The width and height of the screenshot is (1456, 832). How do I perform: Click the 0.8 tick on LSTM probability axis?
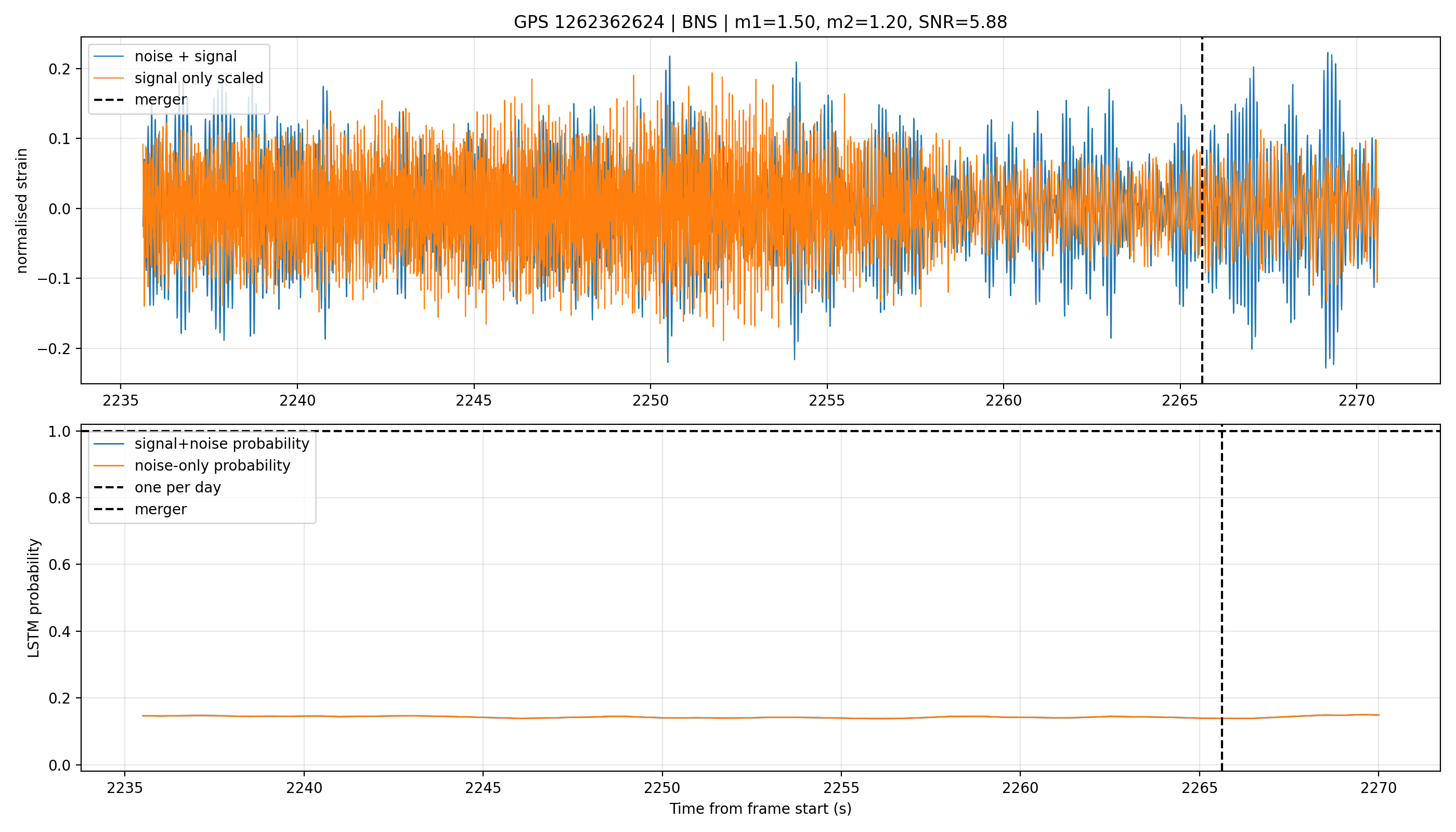[x=59, y=498]
